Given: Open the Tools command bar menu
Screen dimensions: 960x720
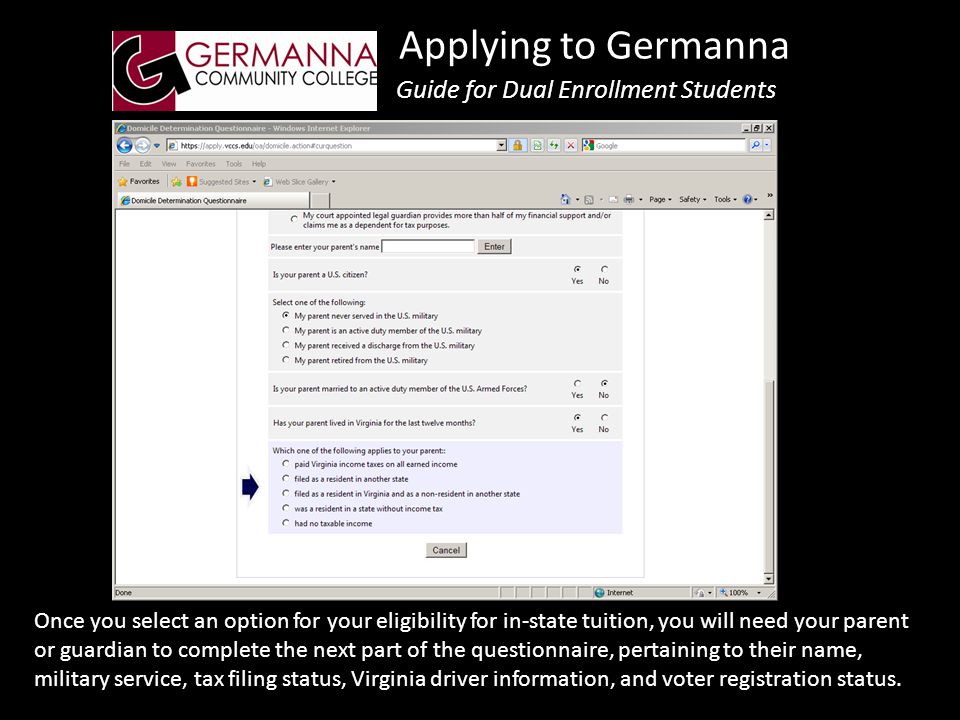Looking at the screenshot, I should pyautogui.click(x=726, y=200).
